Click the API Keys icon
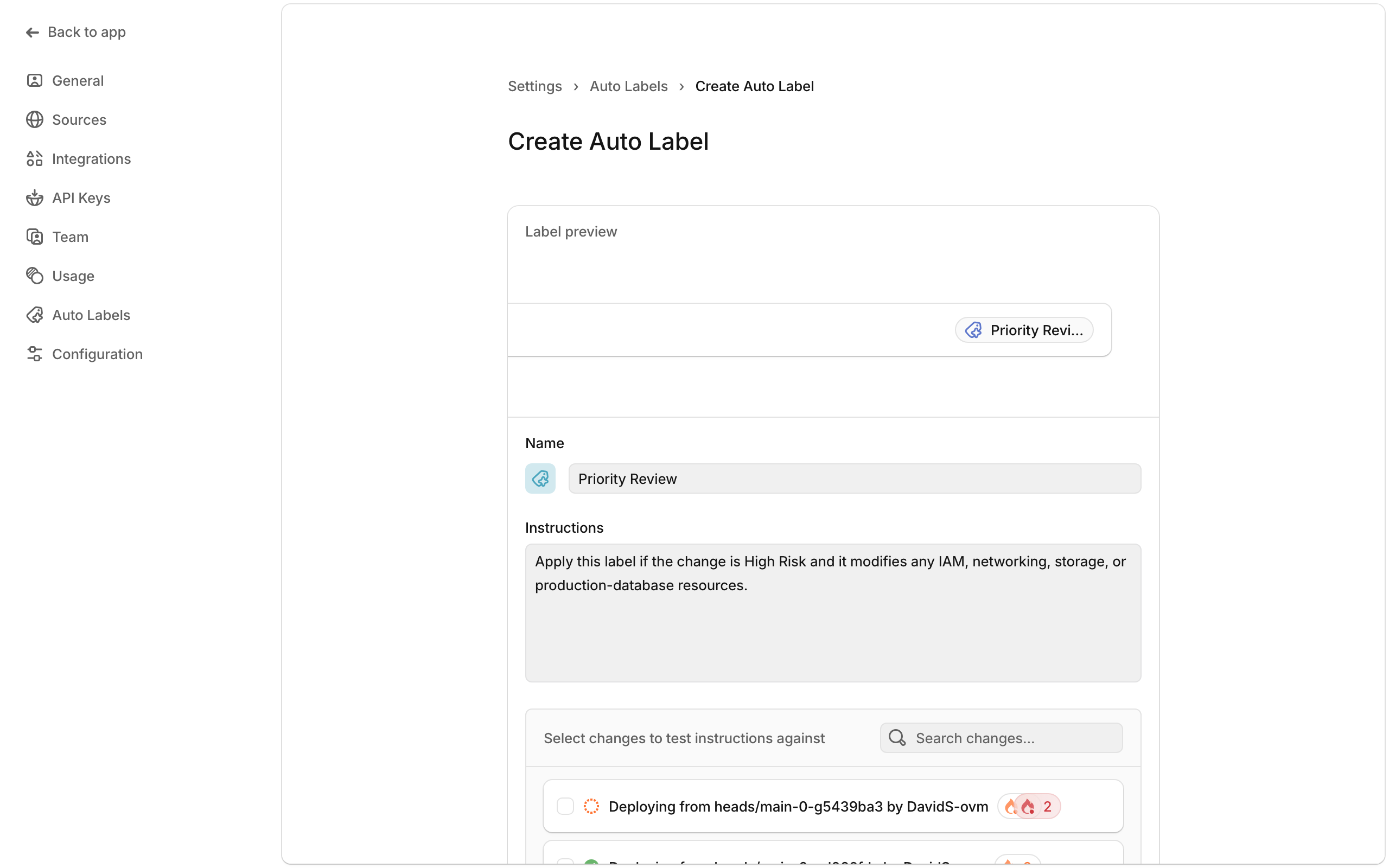The width and height of the screenshot is (1389, 868). 34,197
